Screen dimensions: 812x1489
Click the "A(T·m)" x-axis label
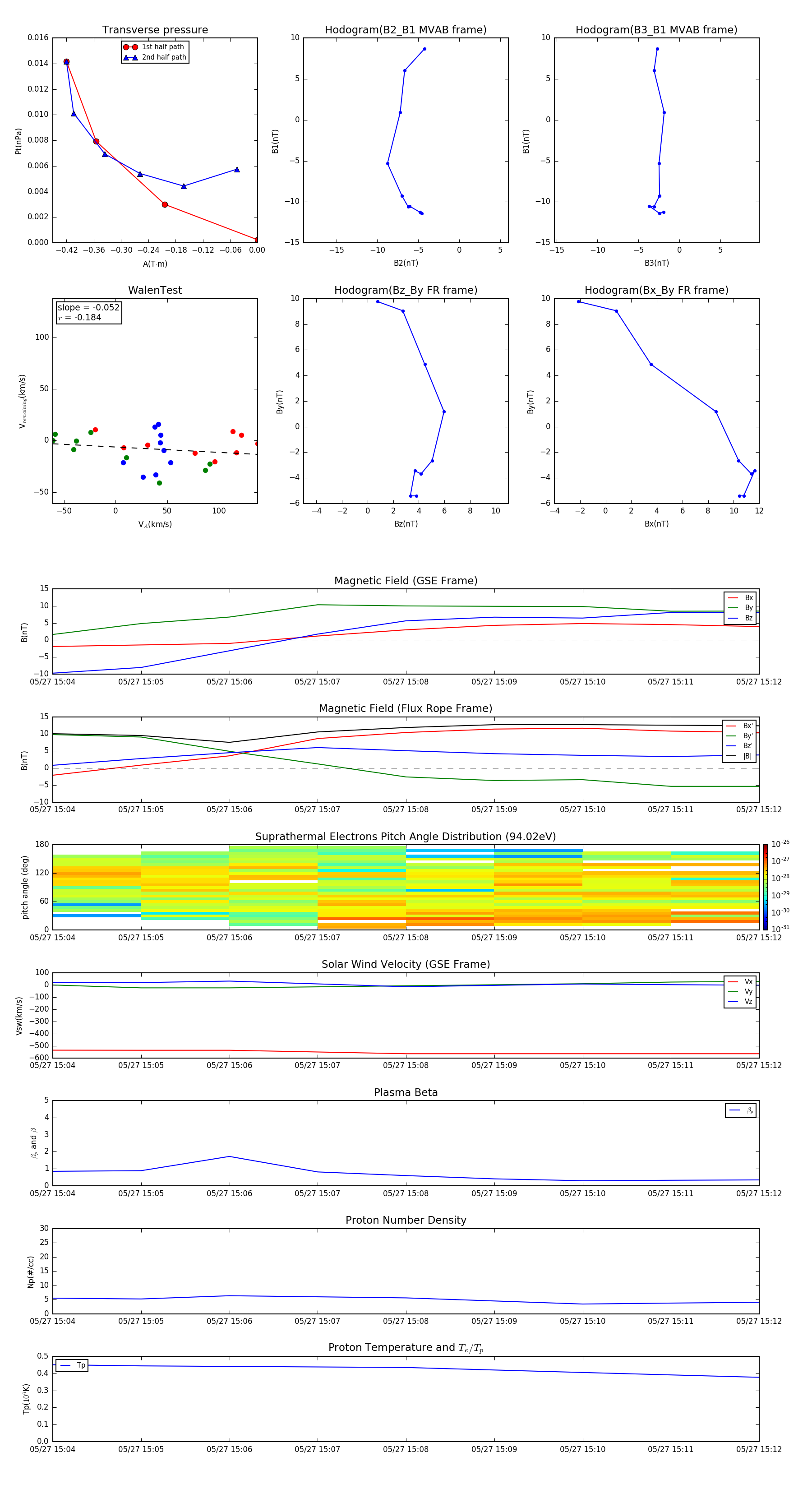(x=155, y=264)
